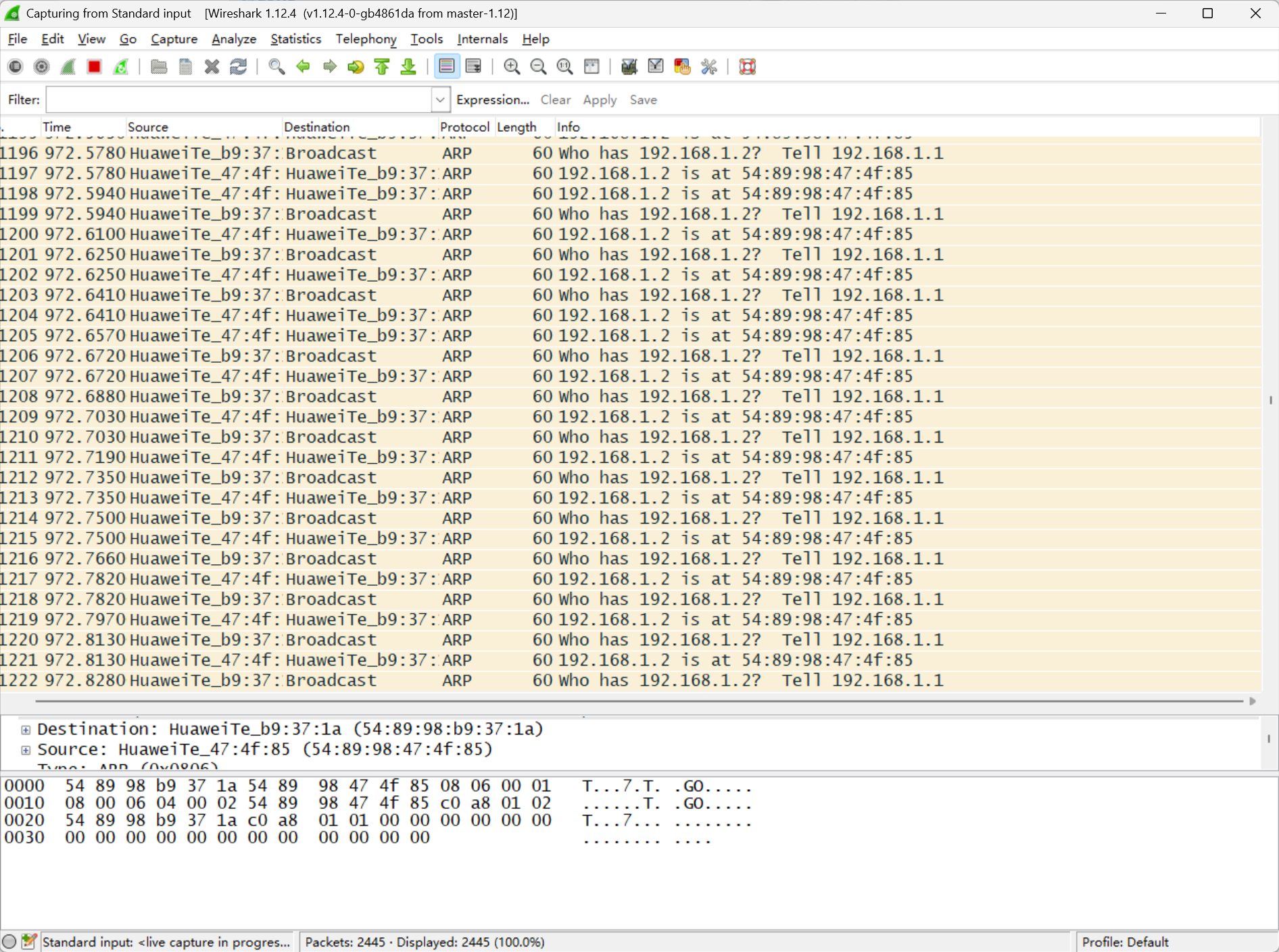Screen dimensions: 1279x952
Task: Zoom in on packet text
Action: click(512, 66)
